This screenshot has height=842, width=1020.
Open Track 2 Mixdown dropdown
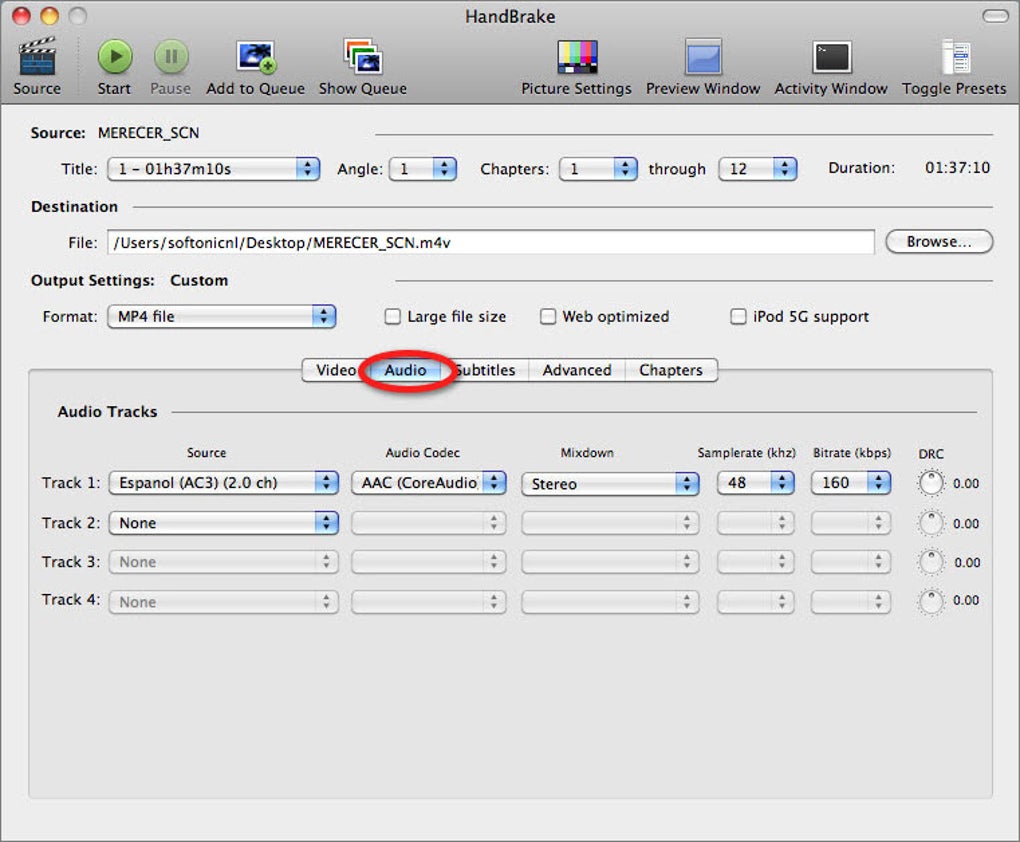click(x=610, y=523)
